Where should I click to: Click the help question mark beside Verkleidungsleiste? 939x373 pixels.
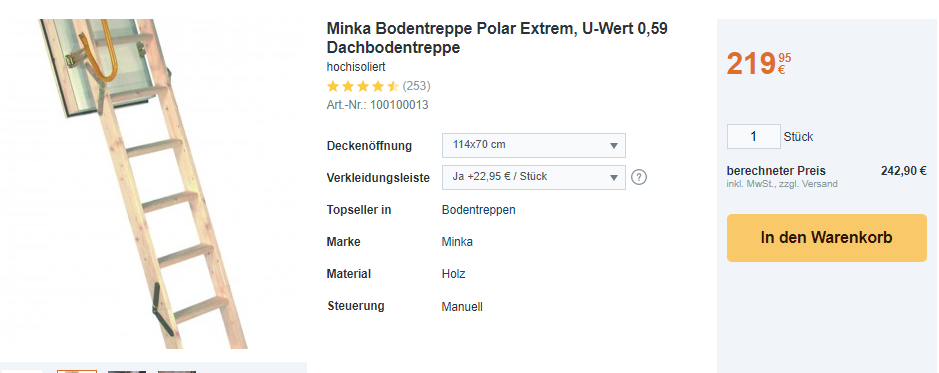639,177
